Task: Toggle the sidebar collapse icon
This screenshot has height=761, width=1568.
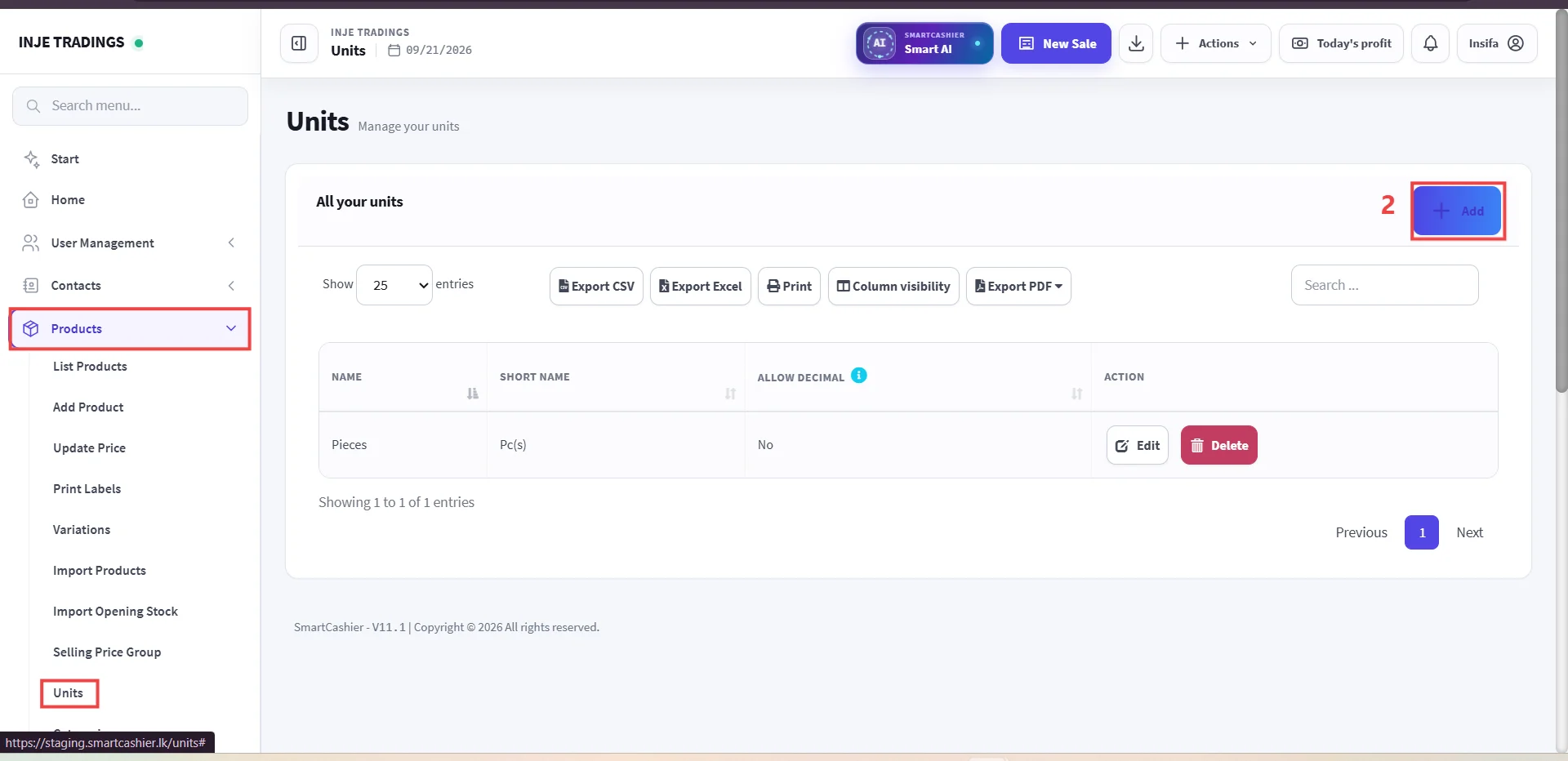Action: click(299, 43)
